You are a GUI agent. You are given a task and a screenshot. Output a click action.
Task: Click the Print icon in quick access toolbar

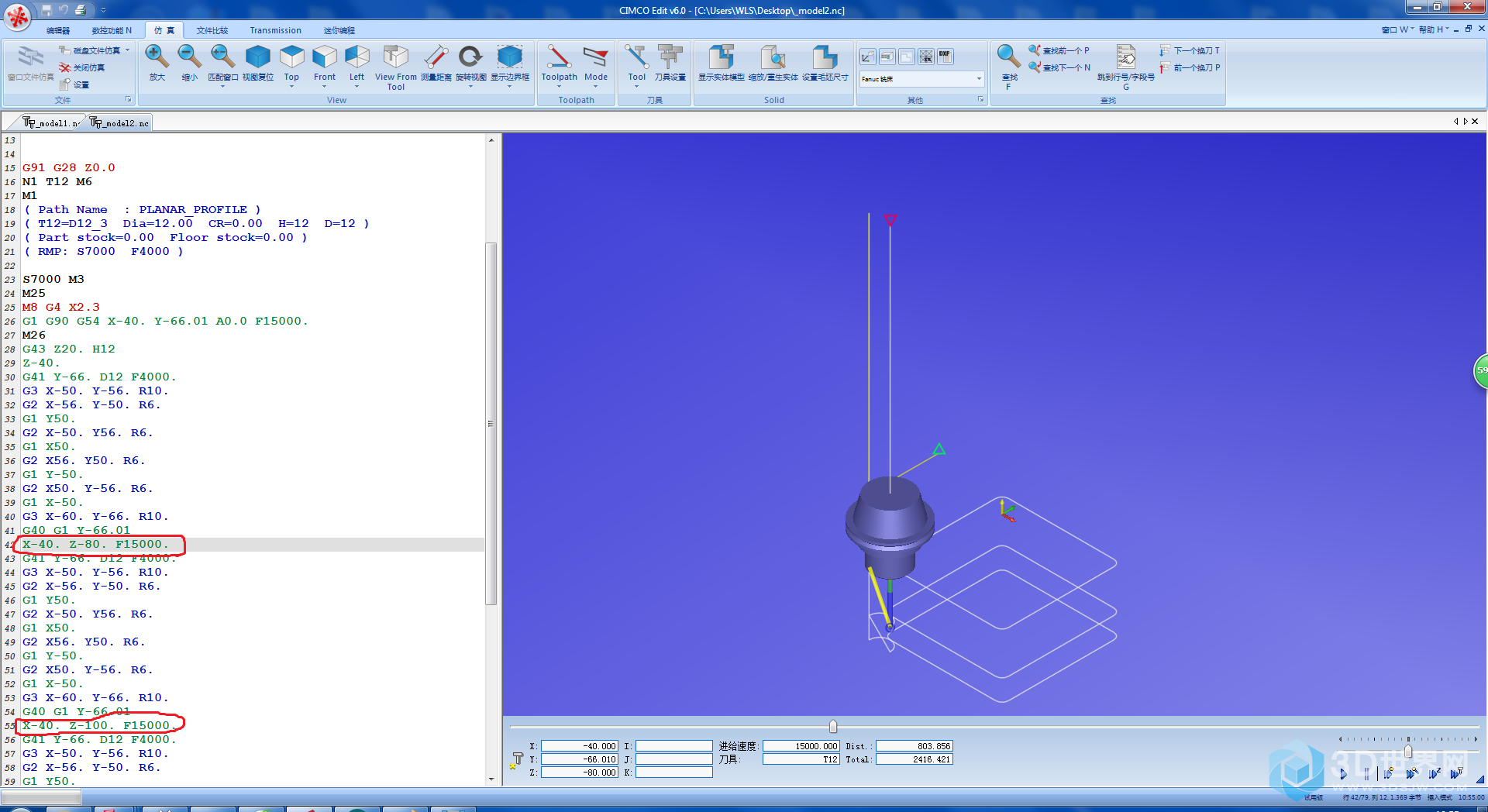tap(81, 10)
